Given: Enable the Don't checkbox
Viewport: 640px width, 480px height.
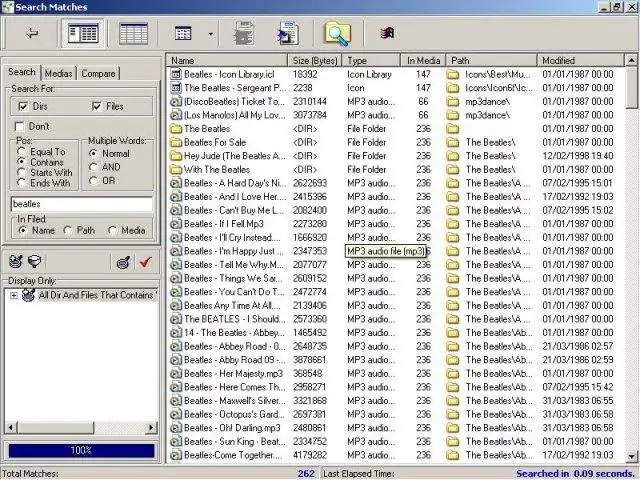Looking at the screenshot, I should pyautogui.click(x=19, y=127).
